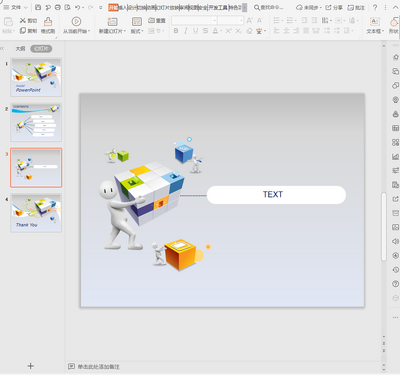Switch to the 幻灯片 slides tab
Screen dimensions: 400x375
pyautogui.click(x=41, y=49)
